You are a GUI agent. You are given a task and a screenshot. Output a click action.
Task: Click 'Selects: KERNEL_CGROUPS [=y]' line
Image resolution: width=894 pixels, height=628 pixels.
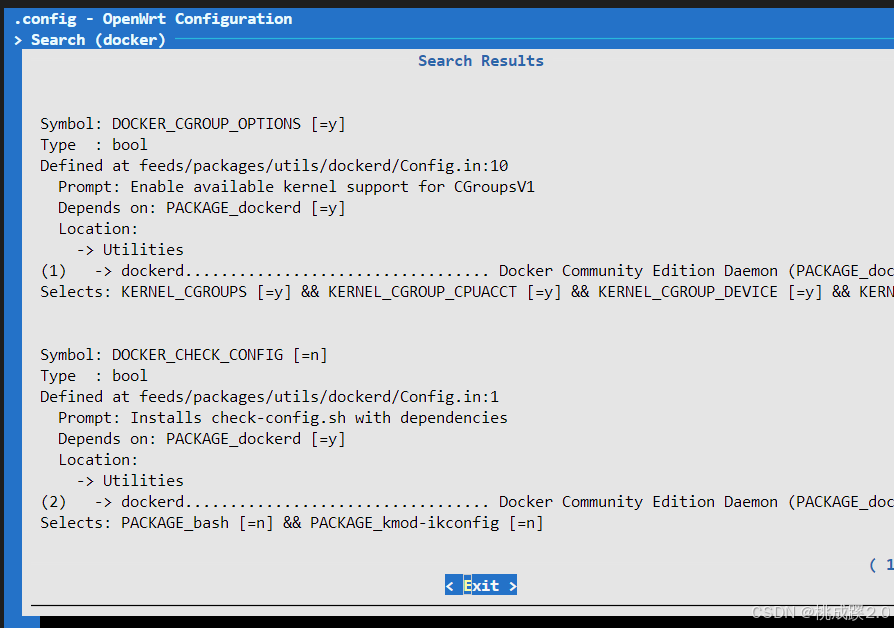pyautogui.click(x=466, y=292)
